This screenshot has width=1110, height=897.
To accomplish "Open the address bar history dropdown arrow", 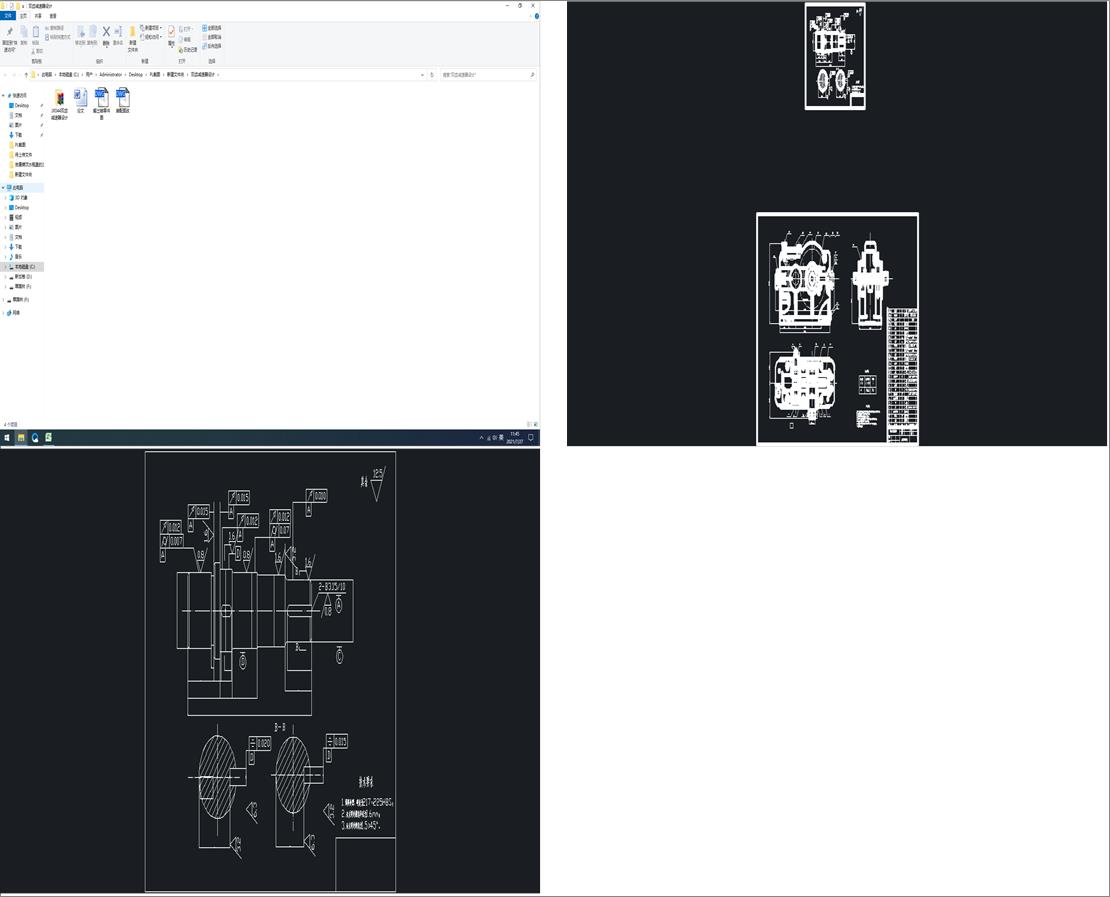I will [423, 74].
